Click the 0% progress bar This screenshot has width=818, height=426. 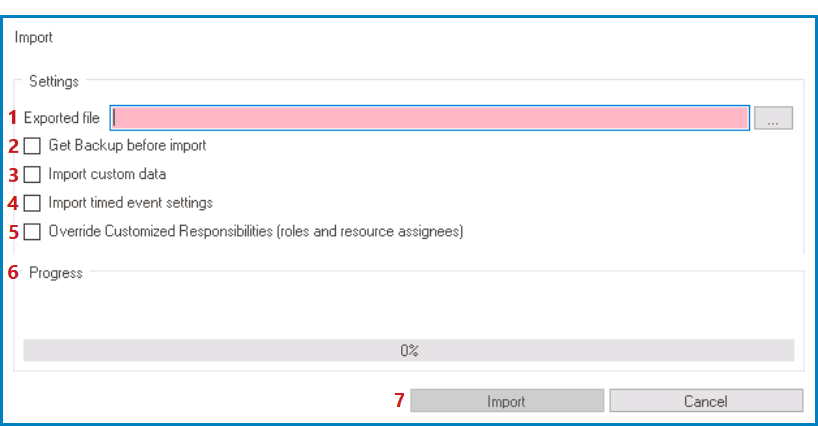(408, 350)
